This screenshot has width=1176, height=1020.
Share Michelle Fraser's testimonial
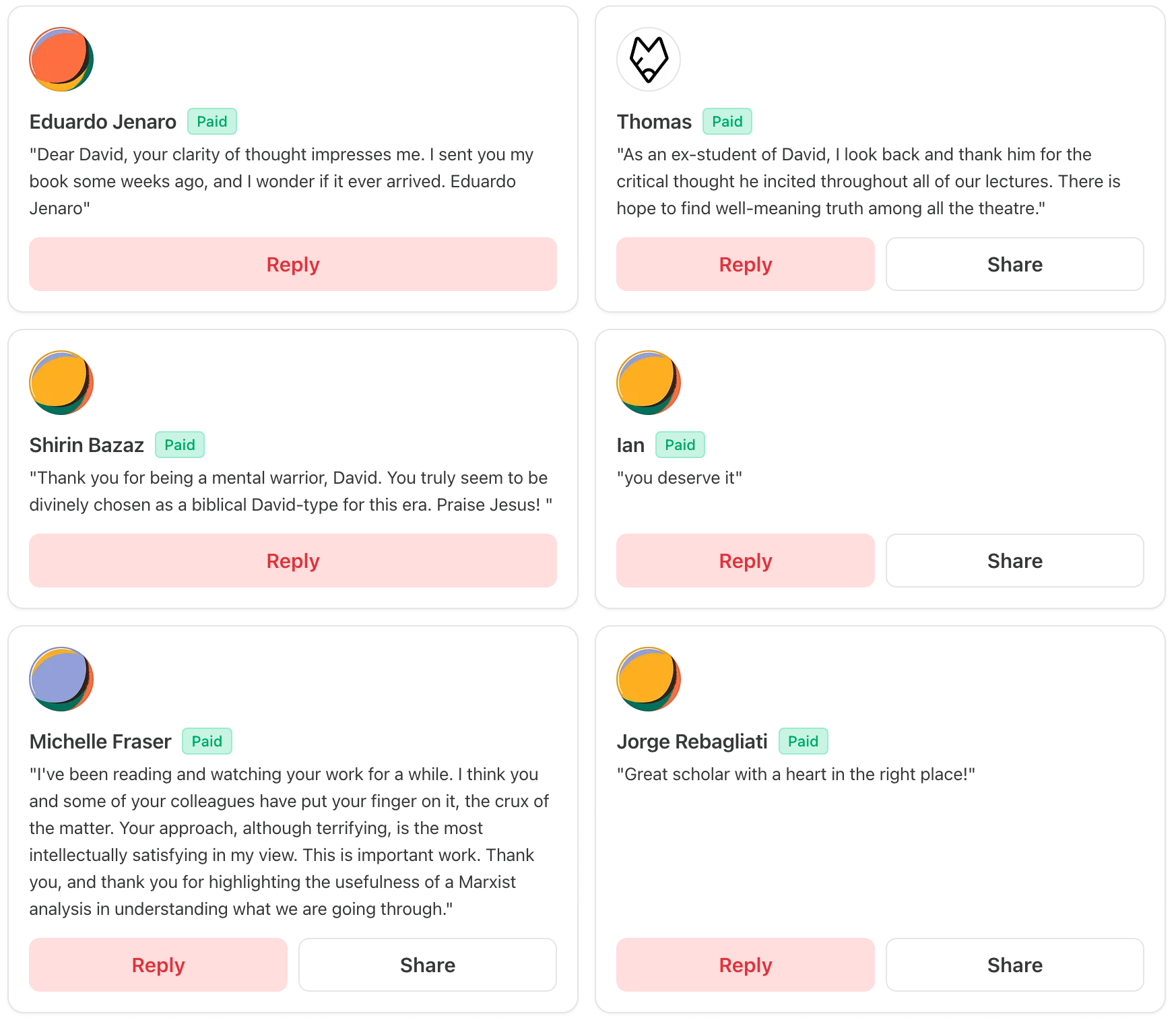(427, 965)
